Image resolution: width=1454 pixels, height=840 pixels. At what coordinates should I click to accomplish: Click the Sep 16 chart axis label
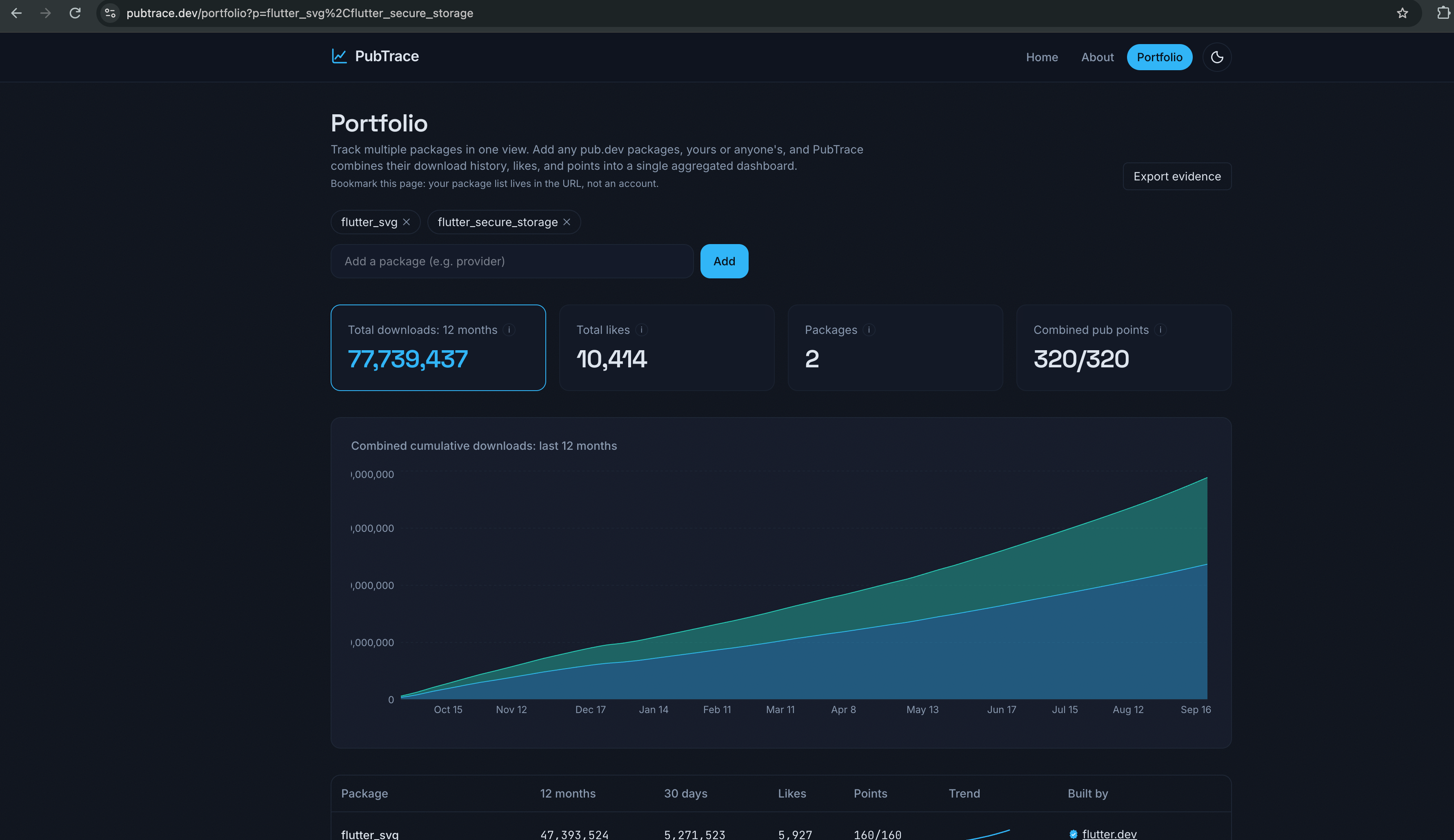[x=1196, y=710]
